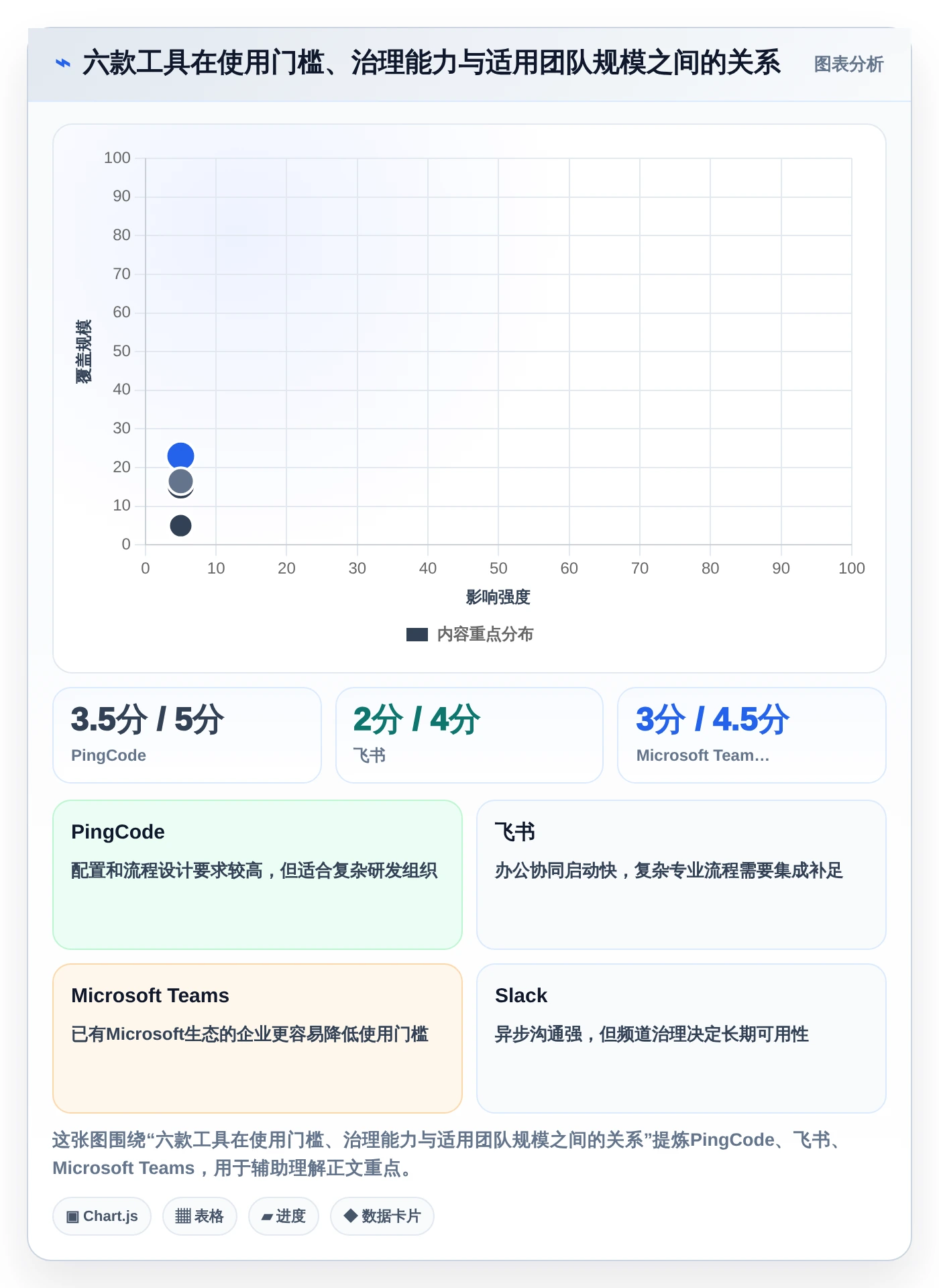Screen dimensions: 939x1288
Task: Open the 飞书 2分 / 4分 stat card
Action: [469, 735]
